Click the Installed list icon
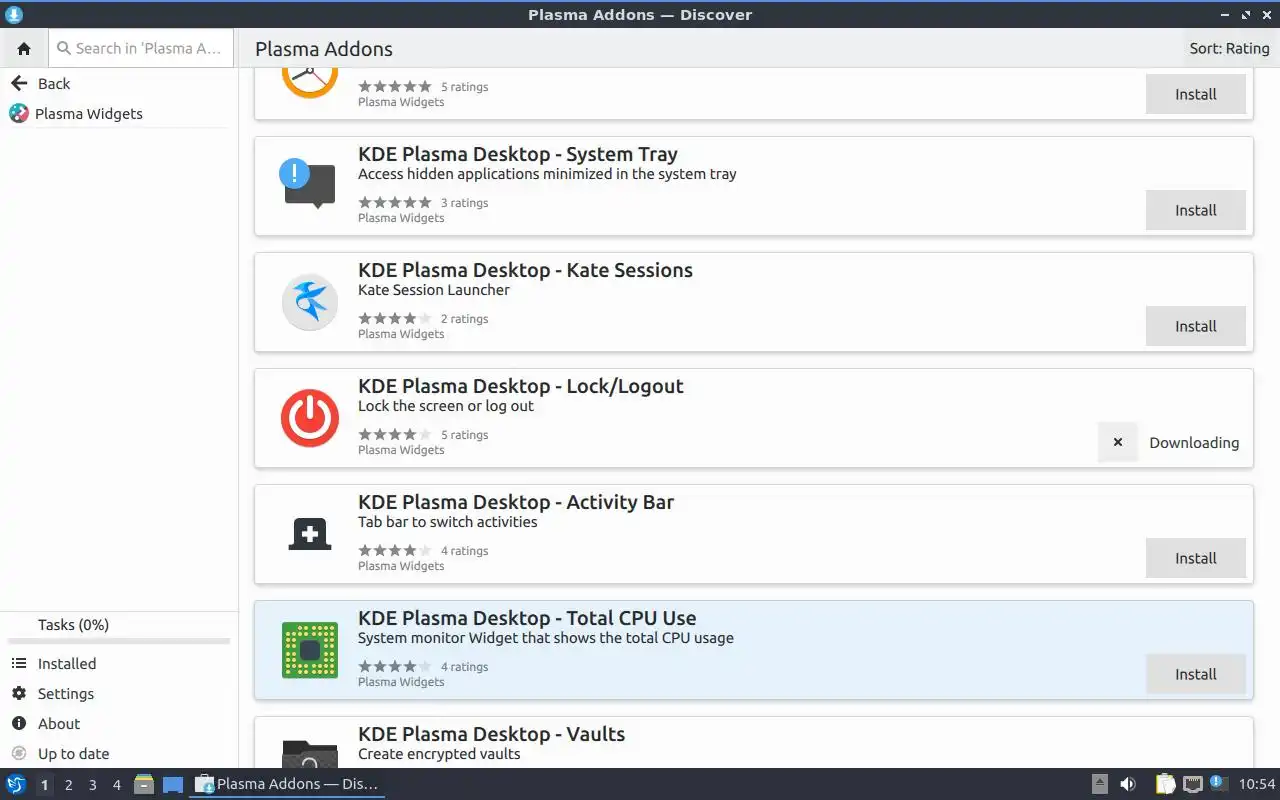The height and width of the screenshot is (800, 1280). point(19,664)
